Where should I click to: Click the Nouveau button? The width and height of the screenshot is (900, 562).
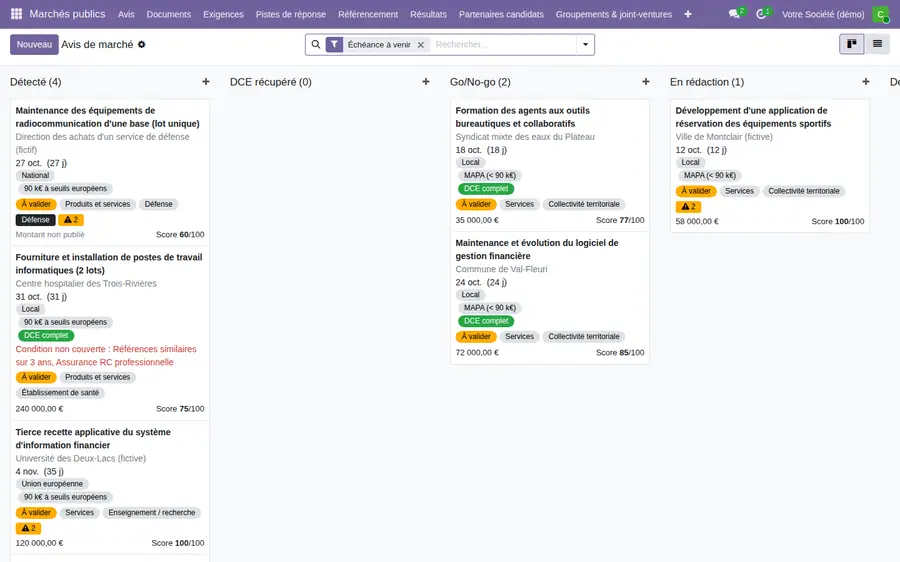click(34, 44)
